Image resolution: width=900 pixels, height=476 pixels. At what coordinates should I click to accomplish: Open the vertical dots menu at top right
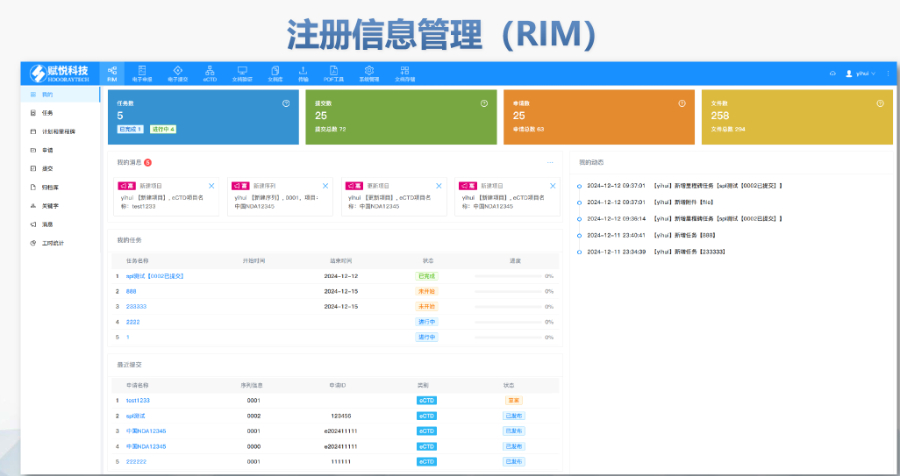pyautogui.click(x=886, y=74)
